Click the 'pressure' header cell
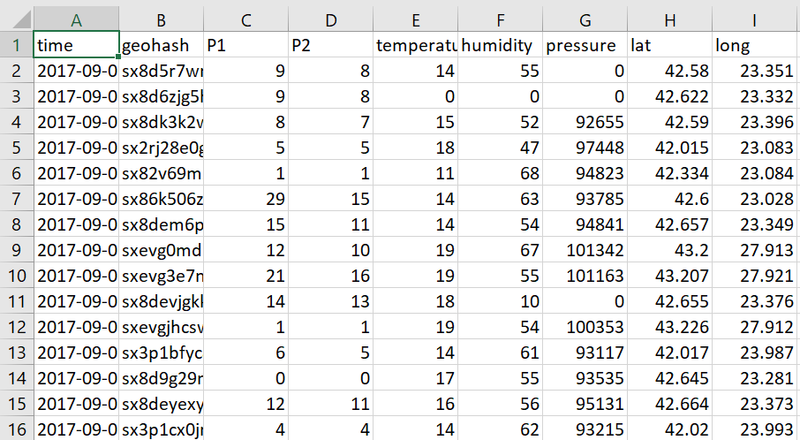The height and width of the screenshot is (440, 800). 585,45
